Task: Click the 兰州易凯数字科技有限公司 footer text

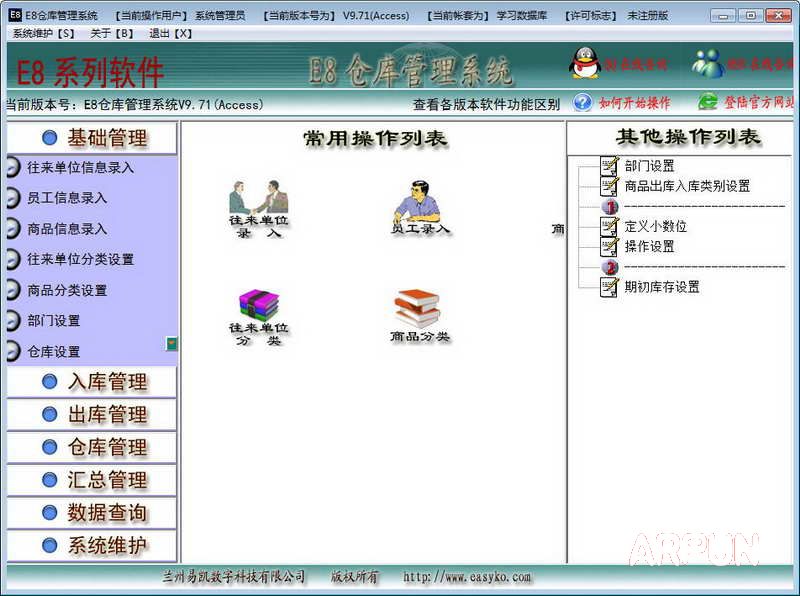Action: pyautogui.click(x=234, y=577)
